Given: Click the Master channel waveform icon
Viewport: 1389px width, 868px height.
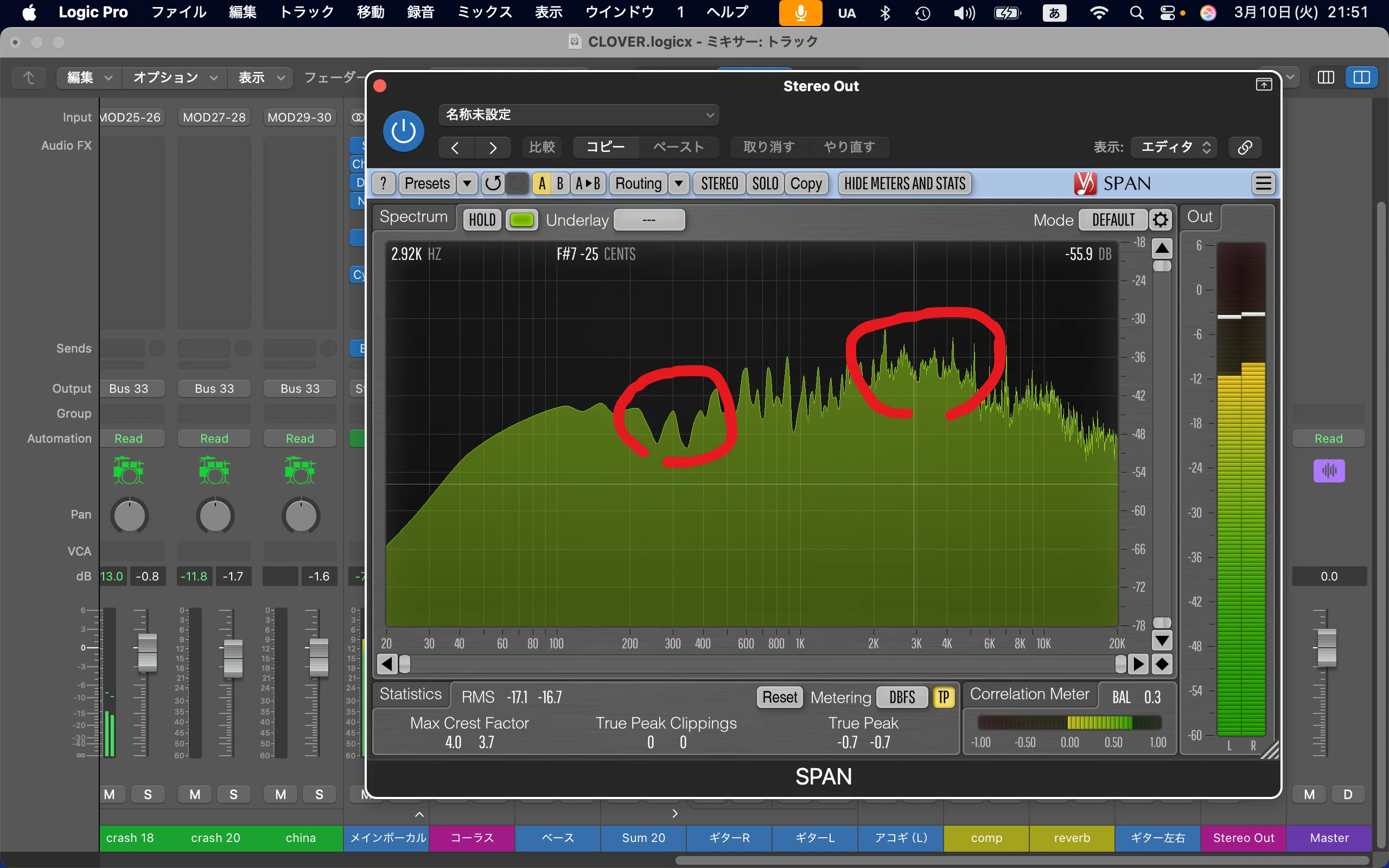Looking at the screenshot, I should (x=1329, y=471).
